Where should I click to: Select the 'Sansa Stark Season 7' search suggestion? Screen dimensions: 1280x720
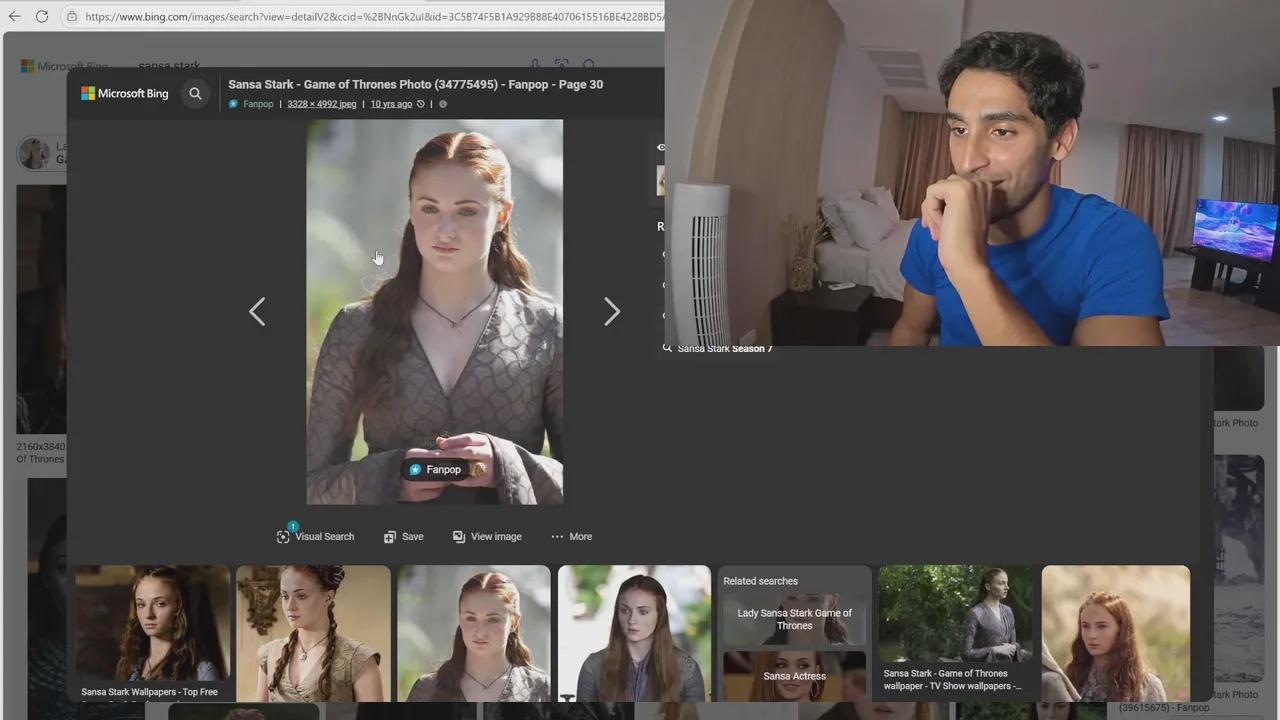(725, 348)
